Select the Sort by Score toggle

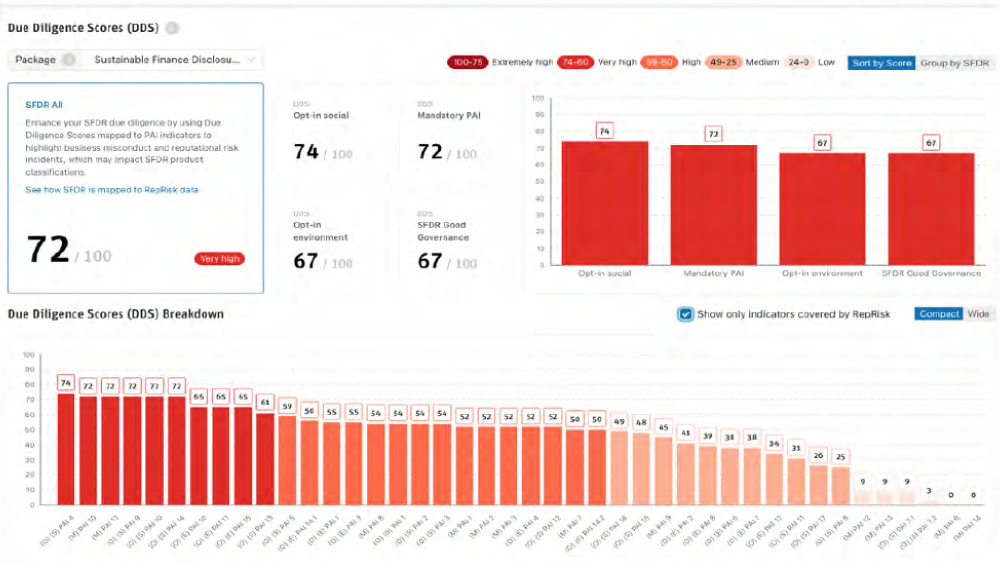(x=881, y=63)
